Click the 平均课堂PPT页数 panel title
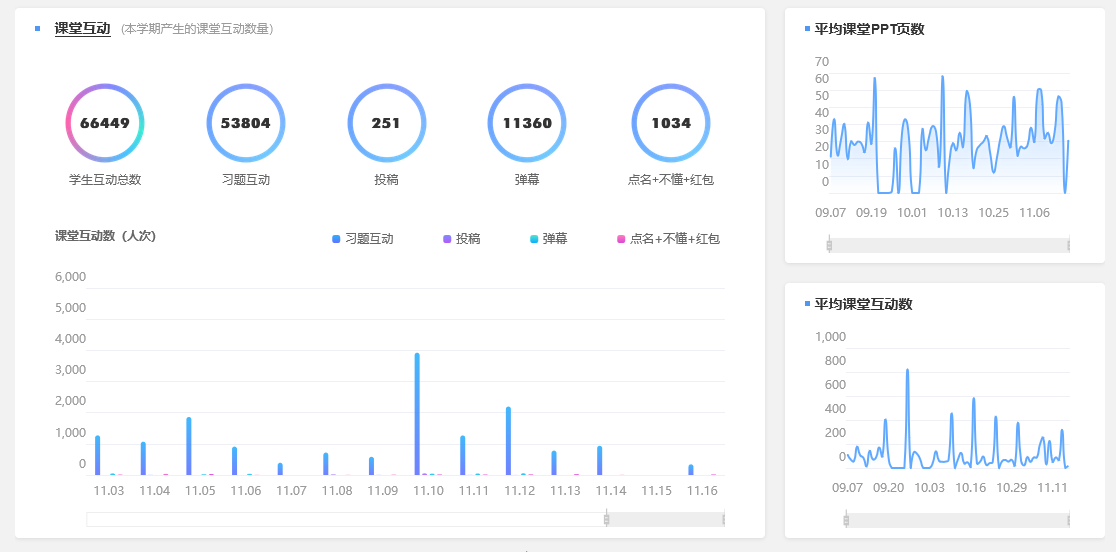The height and width of the screenshot is (552, 1116). (x=869, y=29)
